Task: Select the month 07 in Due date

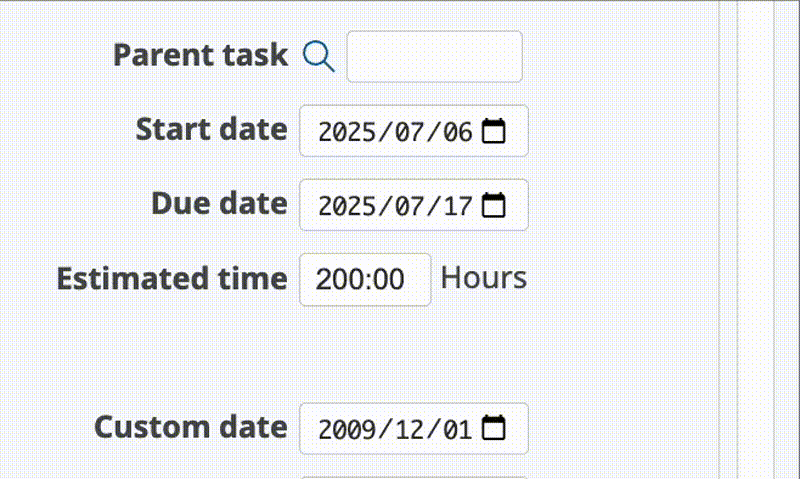Action: pyautogui.click(x=407, y=207)
